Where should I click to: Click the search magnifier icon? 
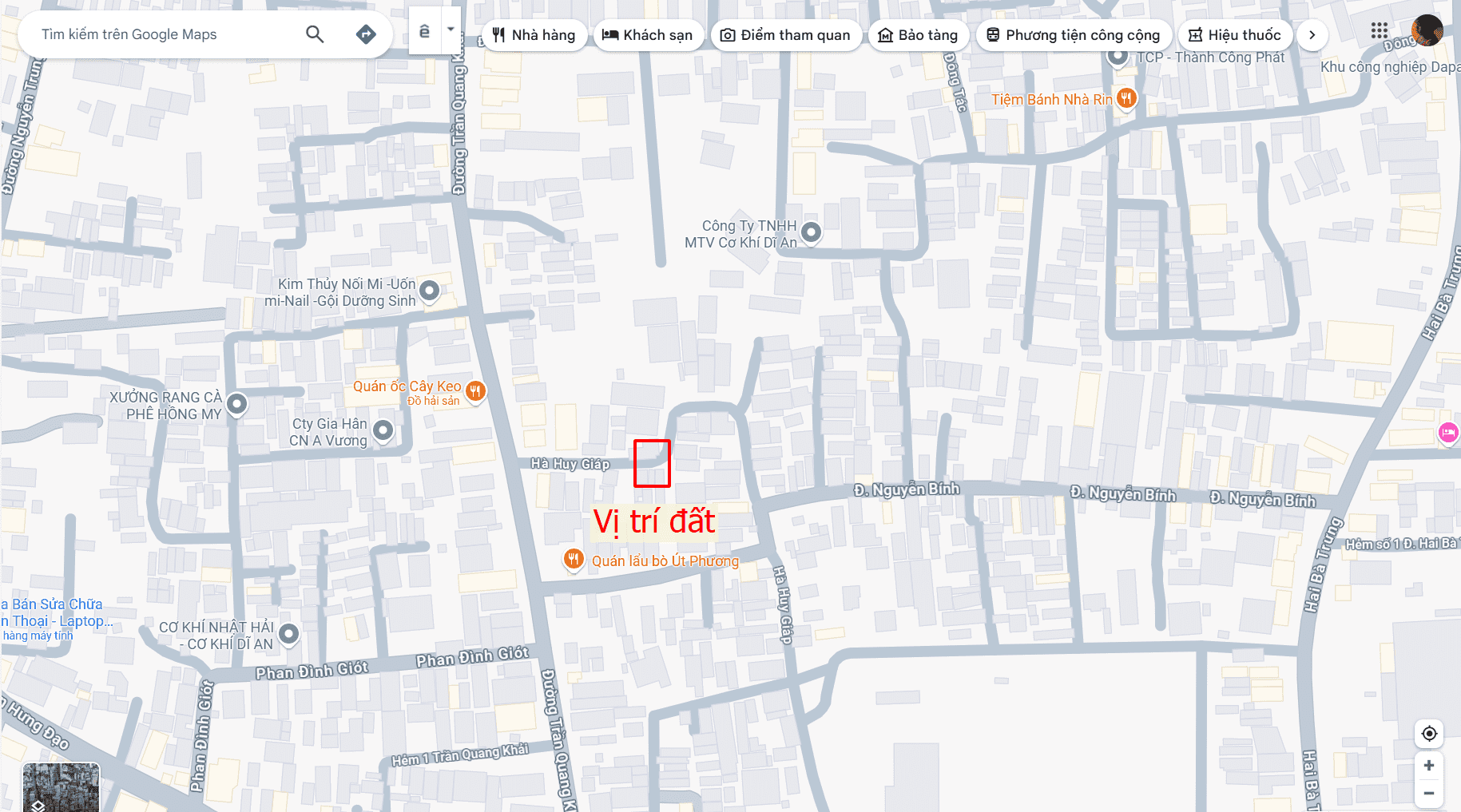tap(315, 34)
